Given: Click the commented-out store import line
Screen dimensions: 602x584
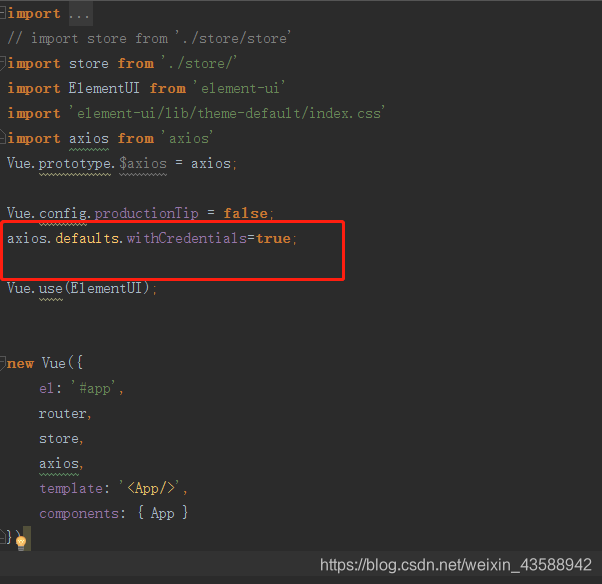Looking at the screenshot, I should point(149,39).
